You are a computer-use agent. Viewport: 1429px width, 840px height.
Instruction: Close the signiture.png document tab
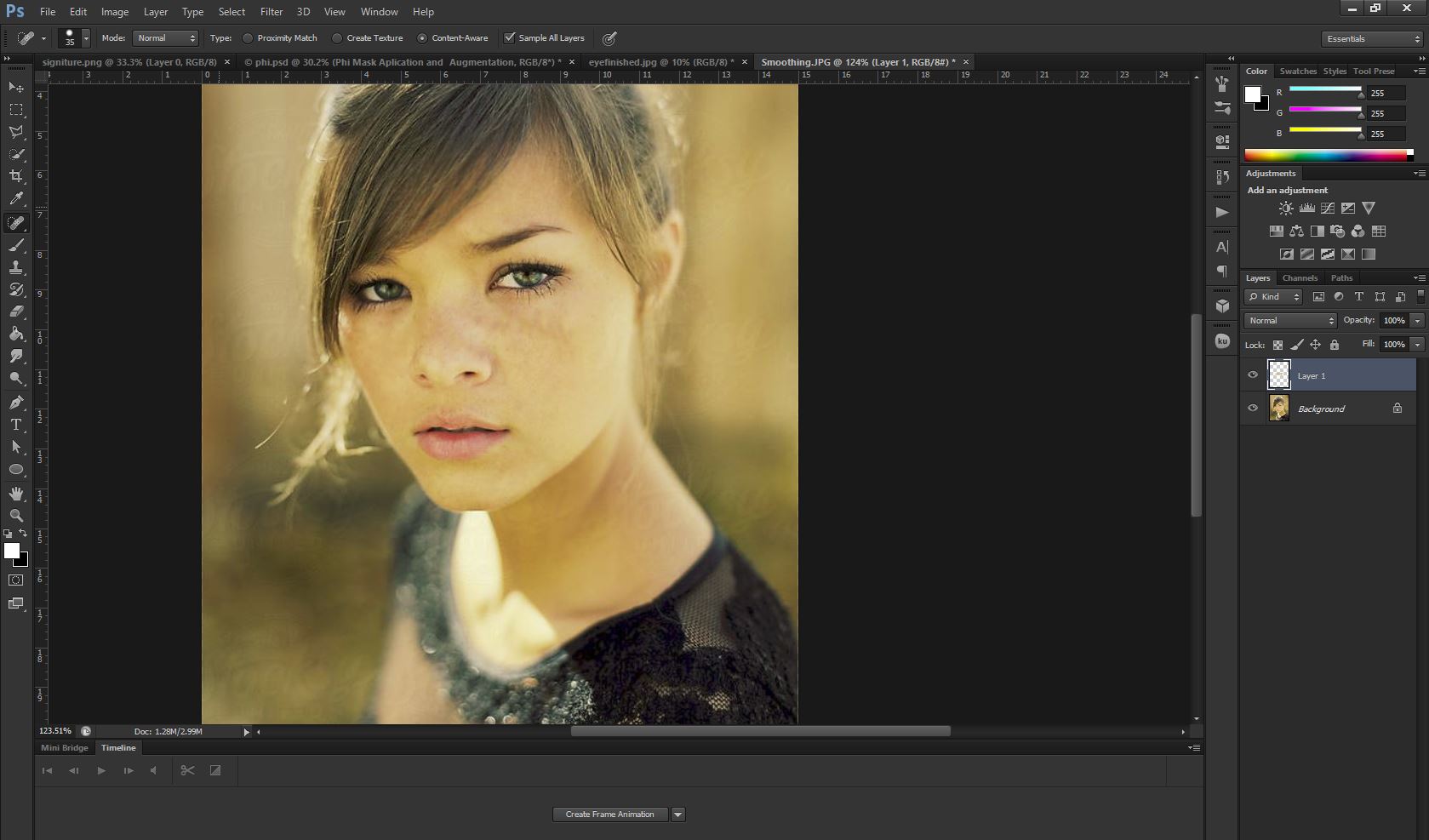click(227, 62)
